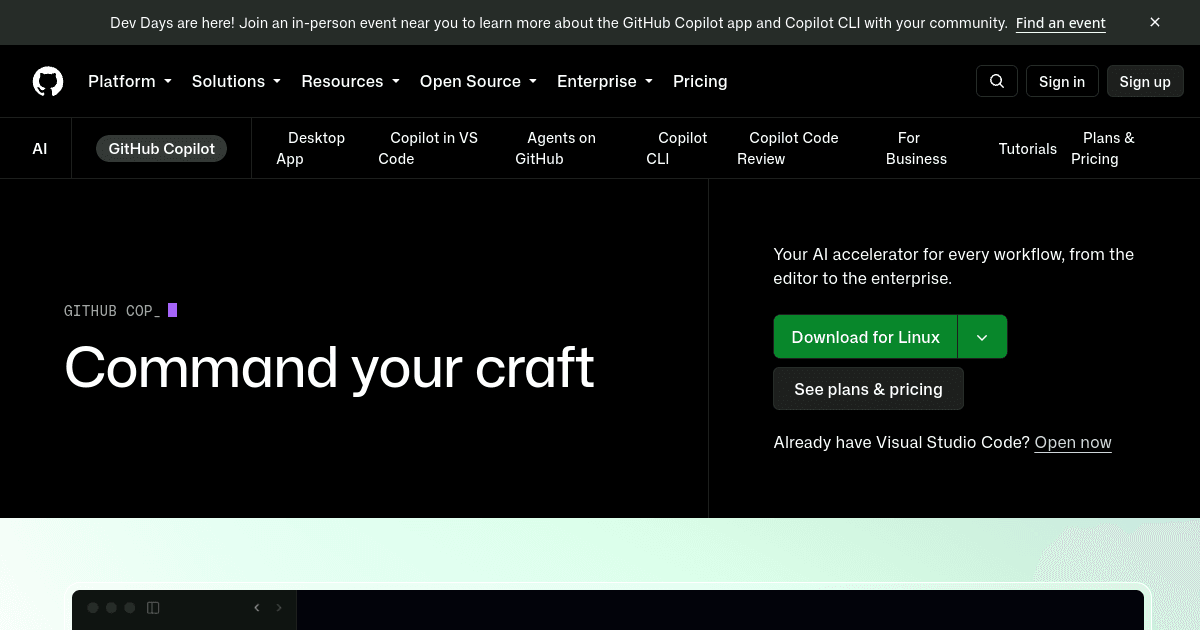Follow the Find an event link

[1061, 22]
